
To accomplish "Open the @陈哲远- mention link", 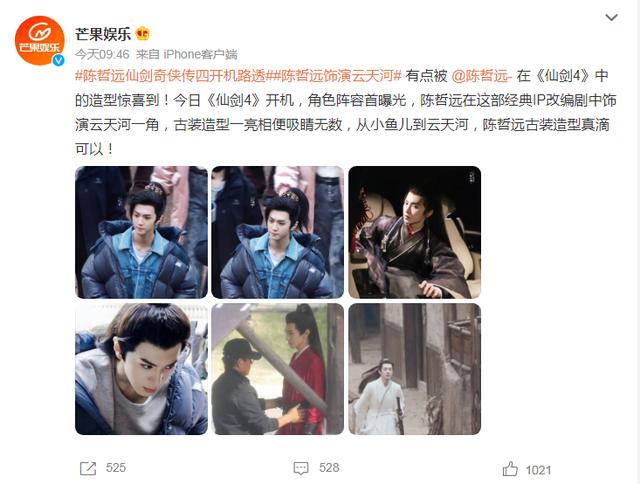I will 481,76.
